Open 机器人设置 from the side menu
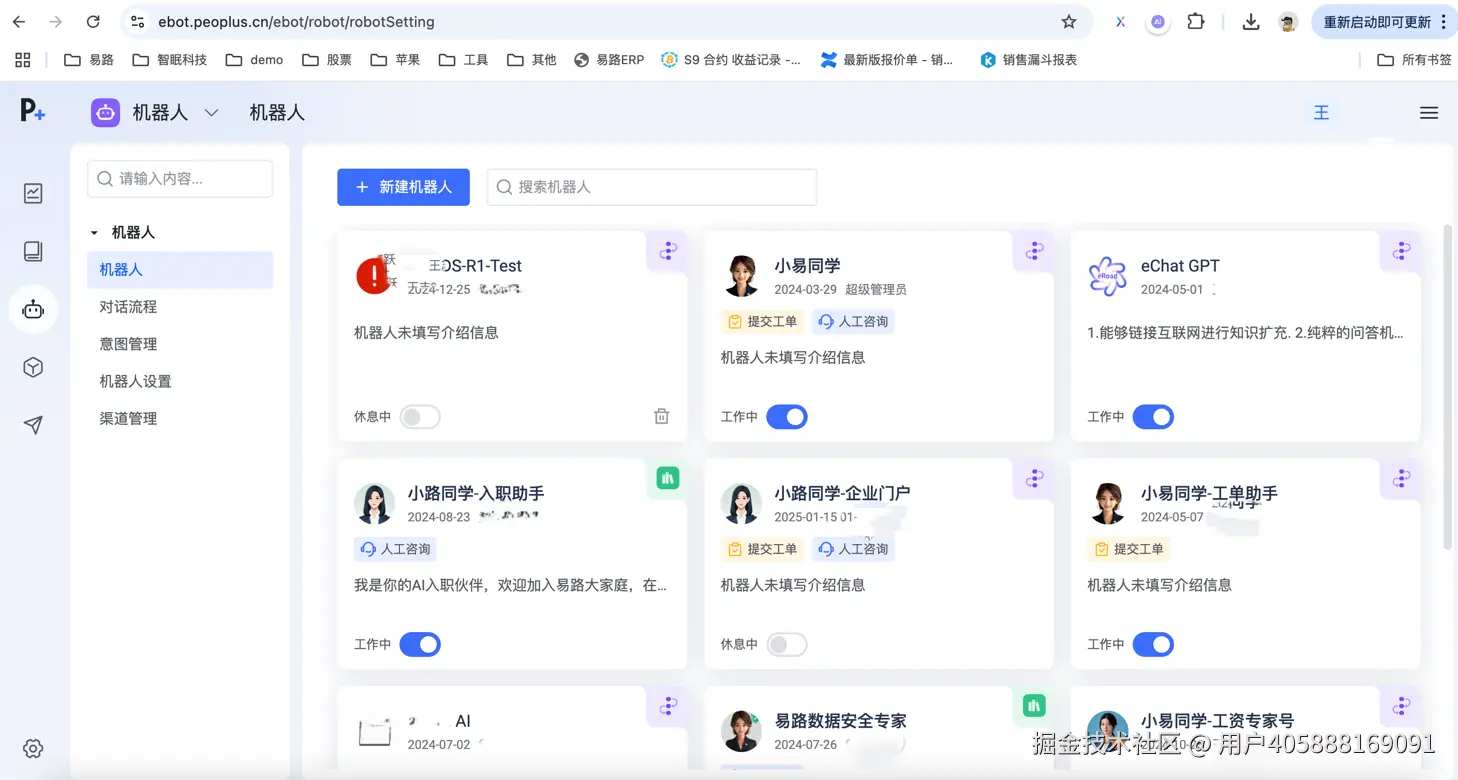The height and width of the screenshot is (780, 1458). coord(137,381)
